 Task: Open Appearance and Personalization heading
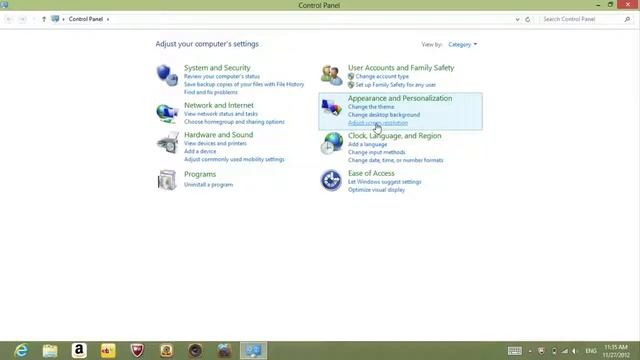[x=400, y=98]
